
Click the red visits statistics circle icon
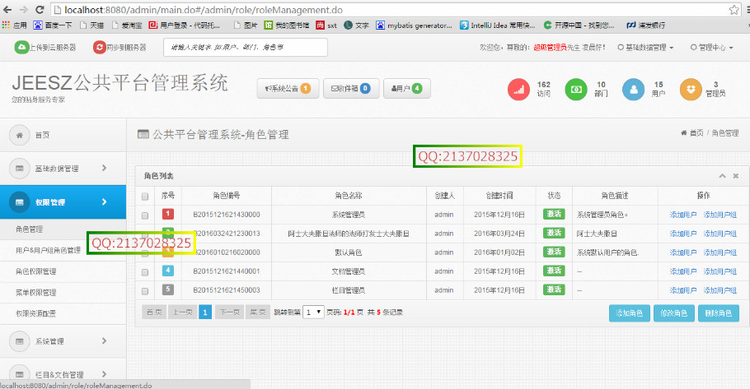[518, 89]
